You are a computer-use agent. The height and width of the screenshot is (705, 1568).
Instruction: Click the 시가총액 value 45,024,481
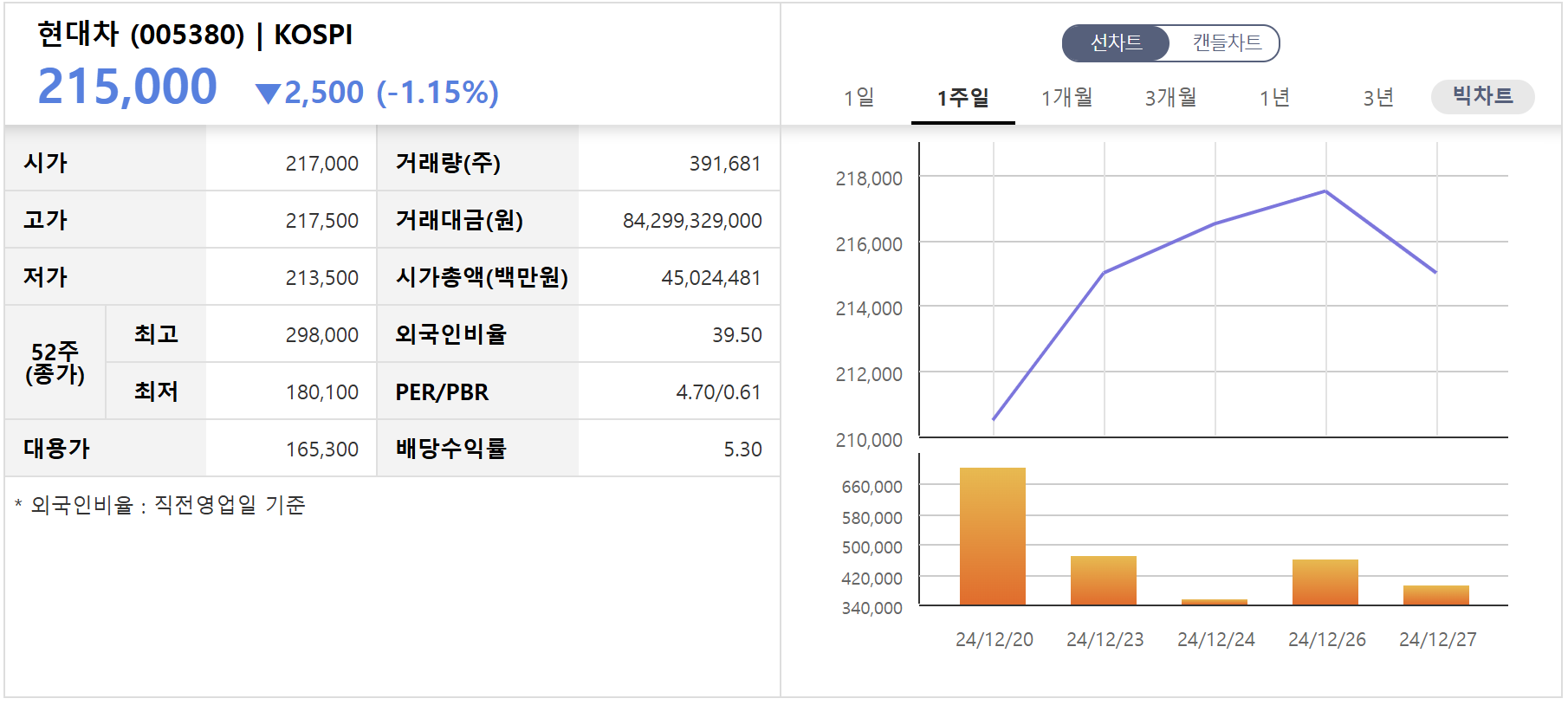[711, 278]
